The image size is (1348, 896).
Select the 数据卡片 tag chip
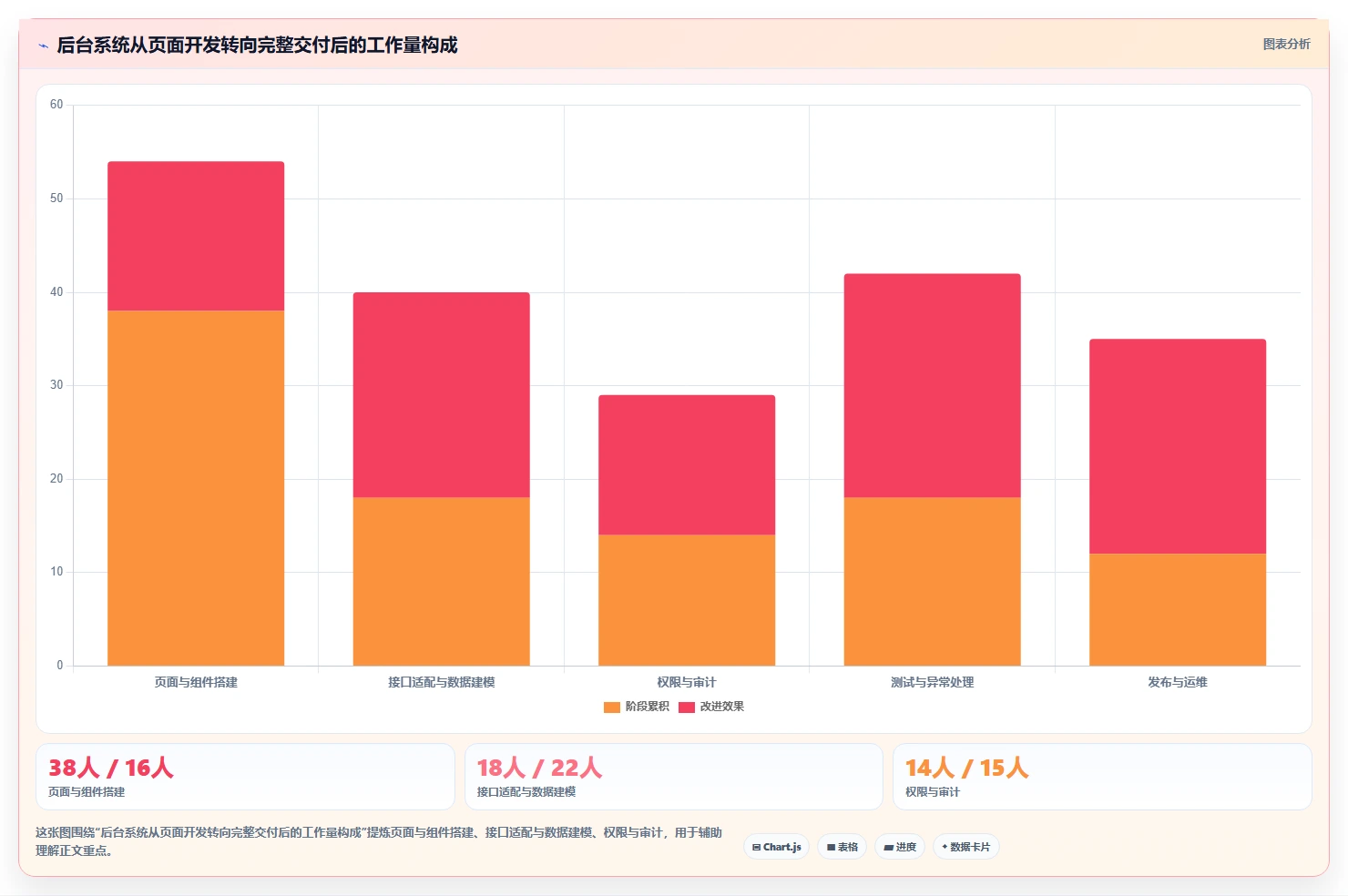(966, 847)
